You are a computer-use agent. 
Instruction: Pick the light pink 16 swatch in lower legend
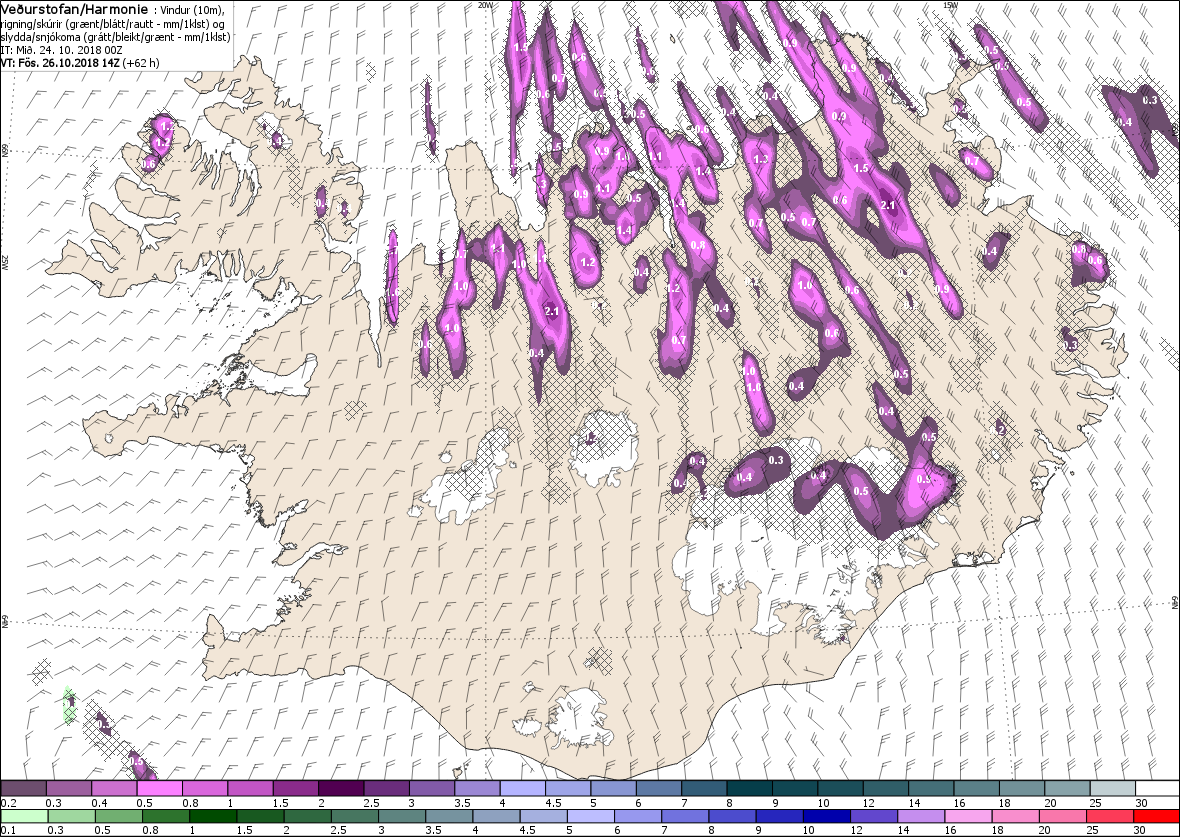coord(969,817)
